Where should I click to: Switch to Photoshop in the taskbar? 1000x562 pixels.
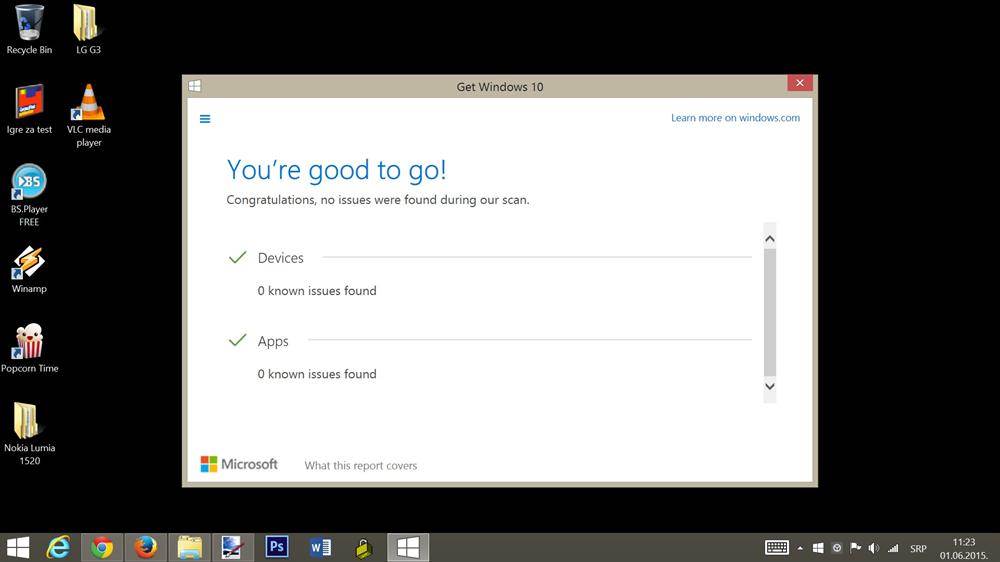[x=277, y=547]
